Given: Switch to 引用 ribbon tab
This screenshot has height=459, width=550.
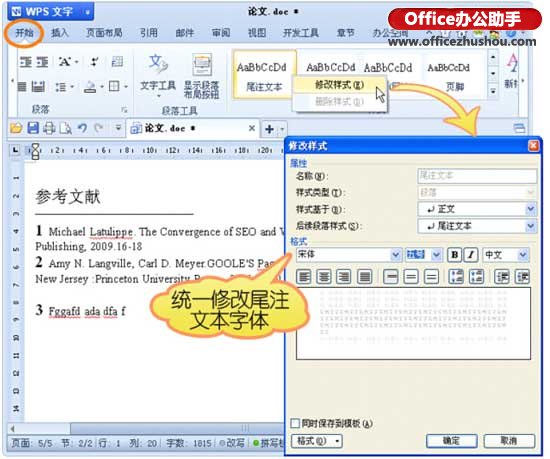Looking at the screenshot, I should coord(149,33).
